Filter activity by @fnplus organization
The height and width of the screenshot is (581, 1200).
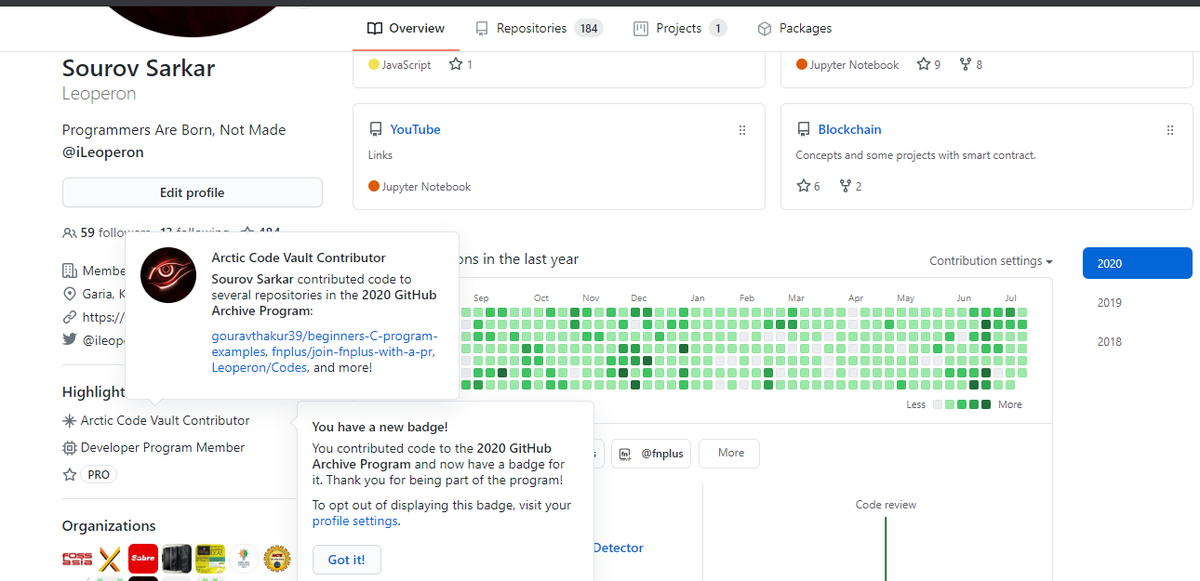coord(652,454)
